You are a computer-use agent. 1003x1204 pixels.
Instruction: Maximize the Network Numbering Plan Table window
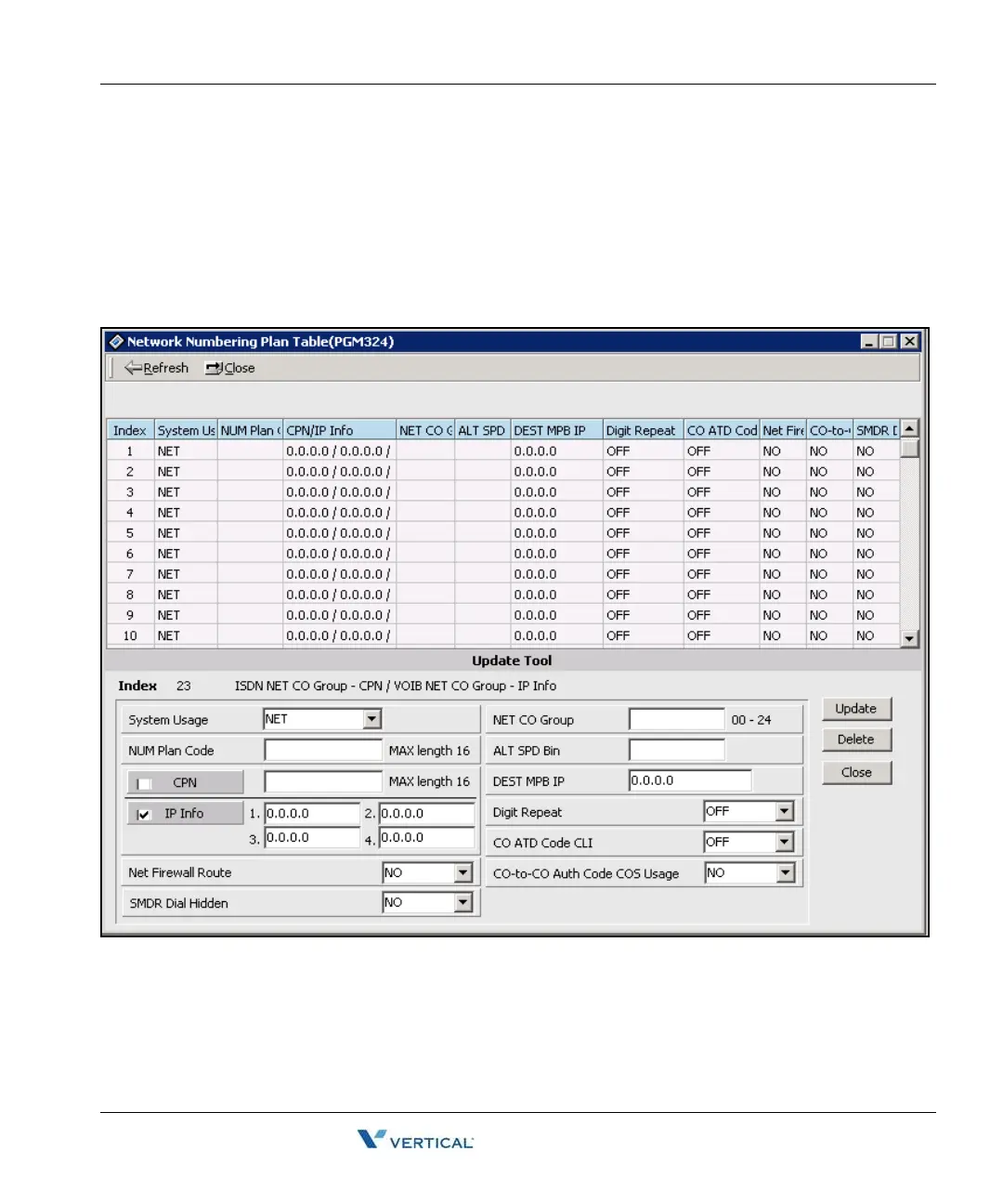889,342
